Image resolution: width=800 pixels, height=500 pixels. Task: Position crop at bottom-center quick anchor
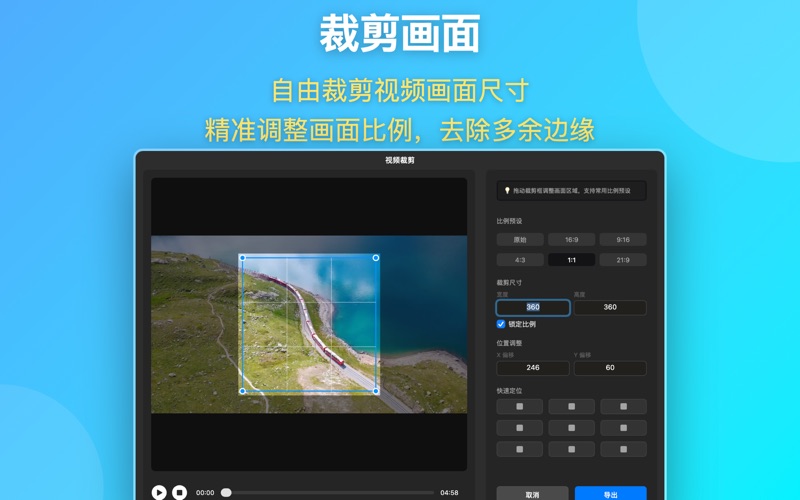pyautogui.click(x=571, y=449)
